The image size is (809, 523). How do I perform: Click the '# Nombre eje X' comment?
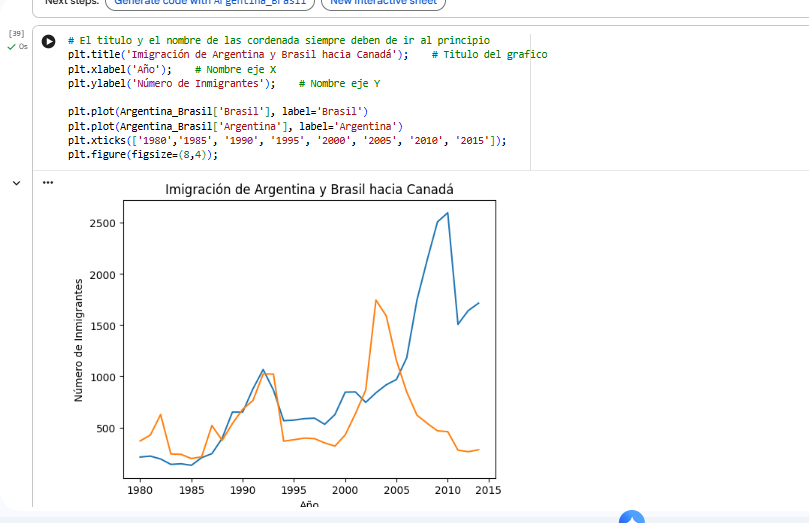point(235,69)
